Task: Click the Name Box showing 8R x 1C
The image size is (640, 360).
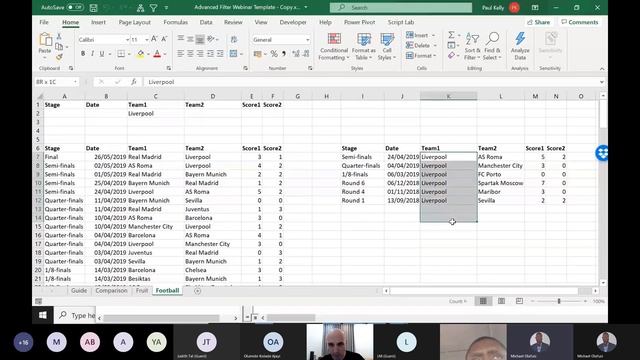Action: coord(56,82)
